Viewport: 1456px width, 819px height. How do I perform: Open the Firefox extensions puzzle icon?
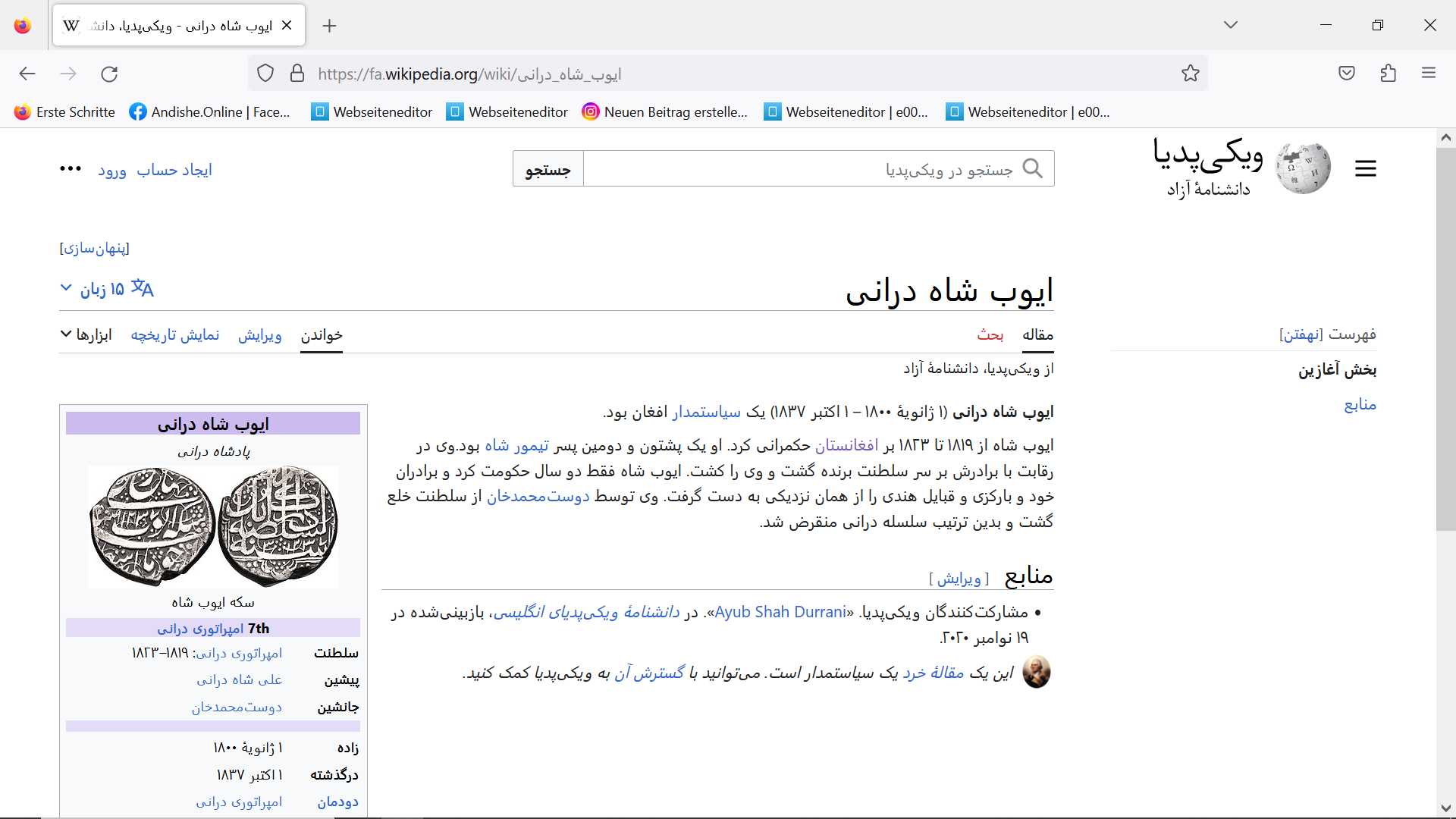click(x=1388, y=74)
